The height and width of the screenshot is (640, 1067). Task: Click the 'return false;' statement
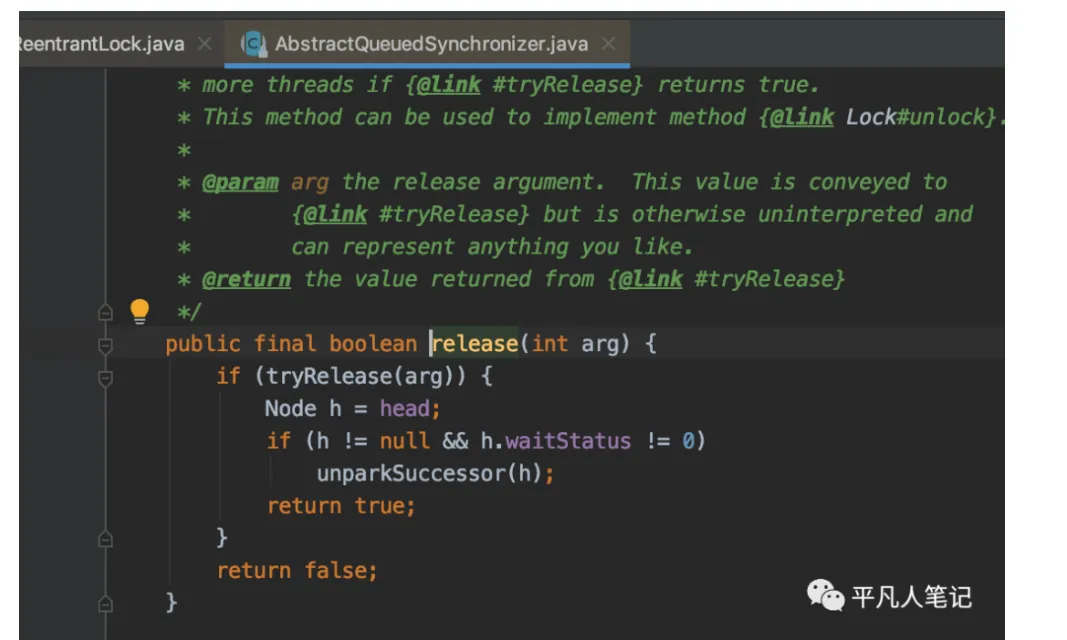[297, 571]
